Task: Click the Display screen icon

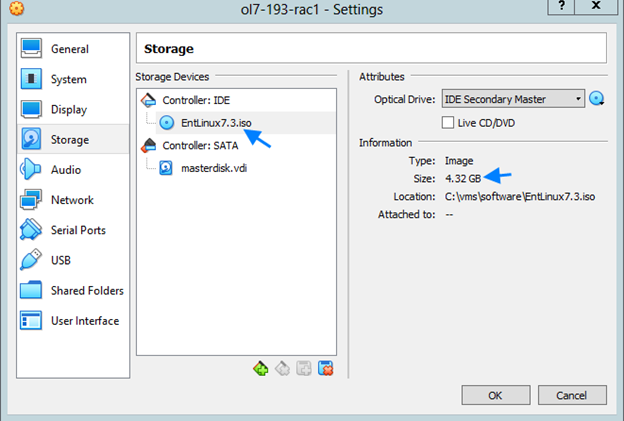Action: (31, 109)
